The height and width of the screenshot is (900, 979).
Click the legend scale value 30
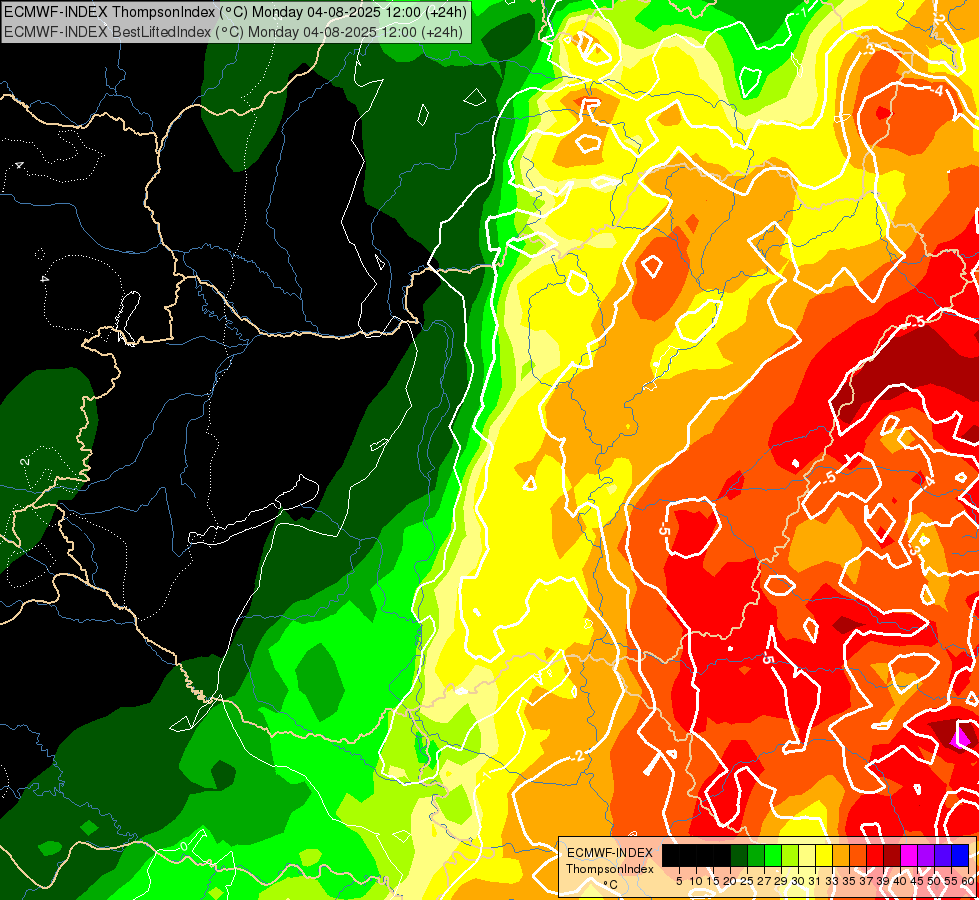(x=799, y=881)
